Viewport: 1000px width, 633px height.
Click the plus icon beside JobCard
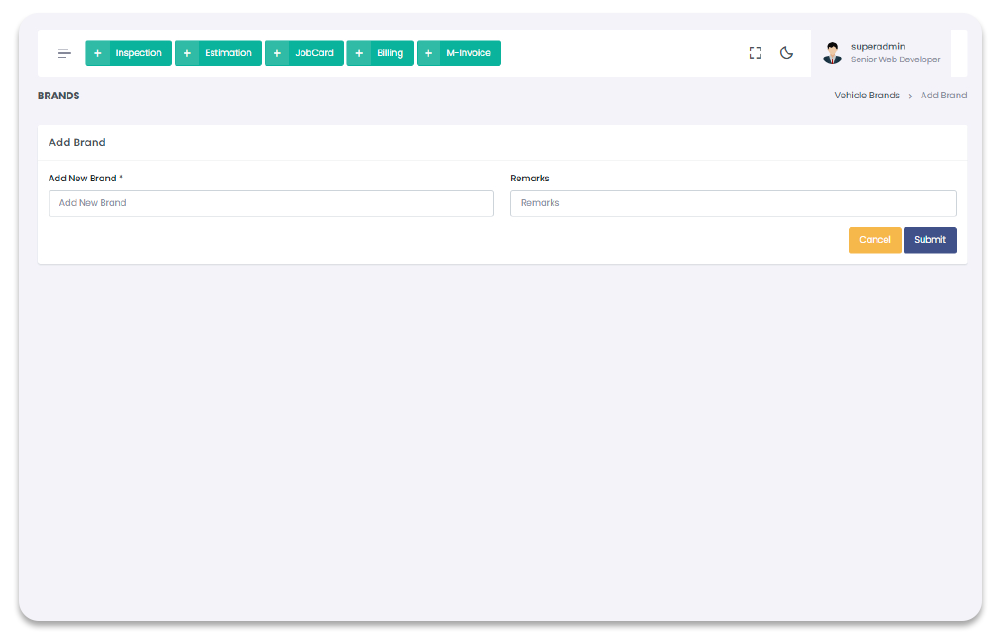point(277,54)
